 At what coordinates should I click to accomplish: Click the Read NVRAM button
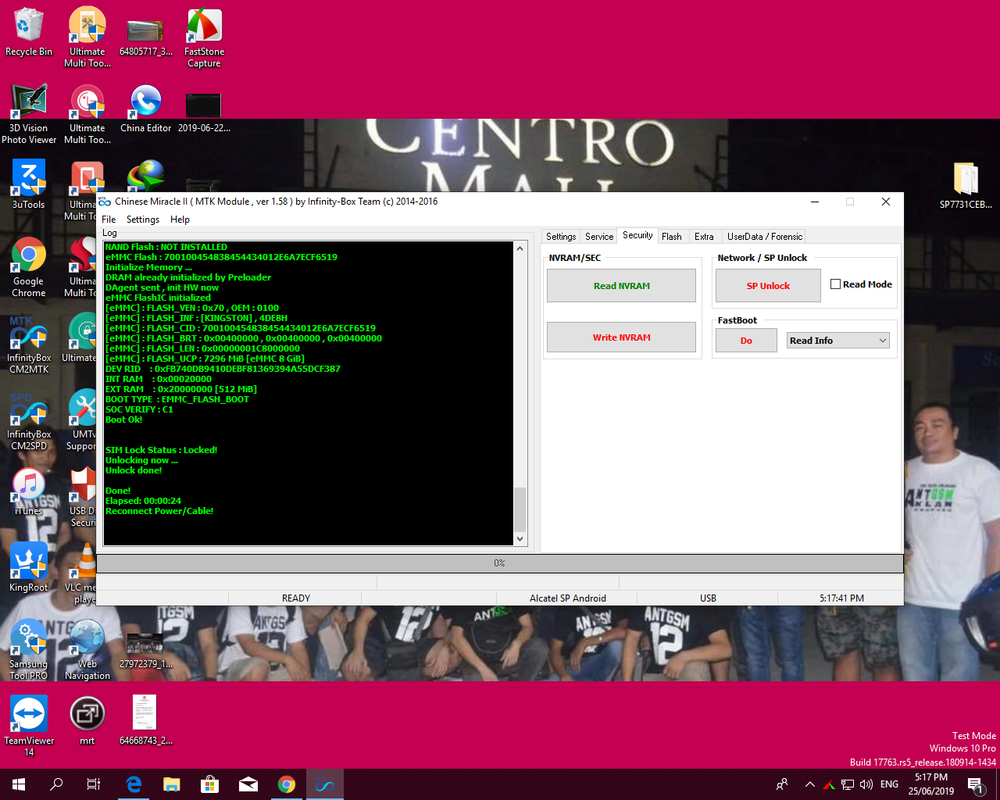coord(621,286)
